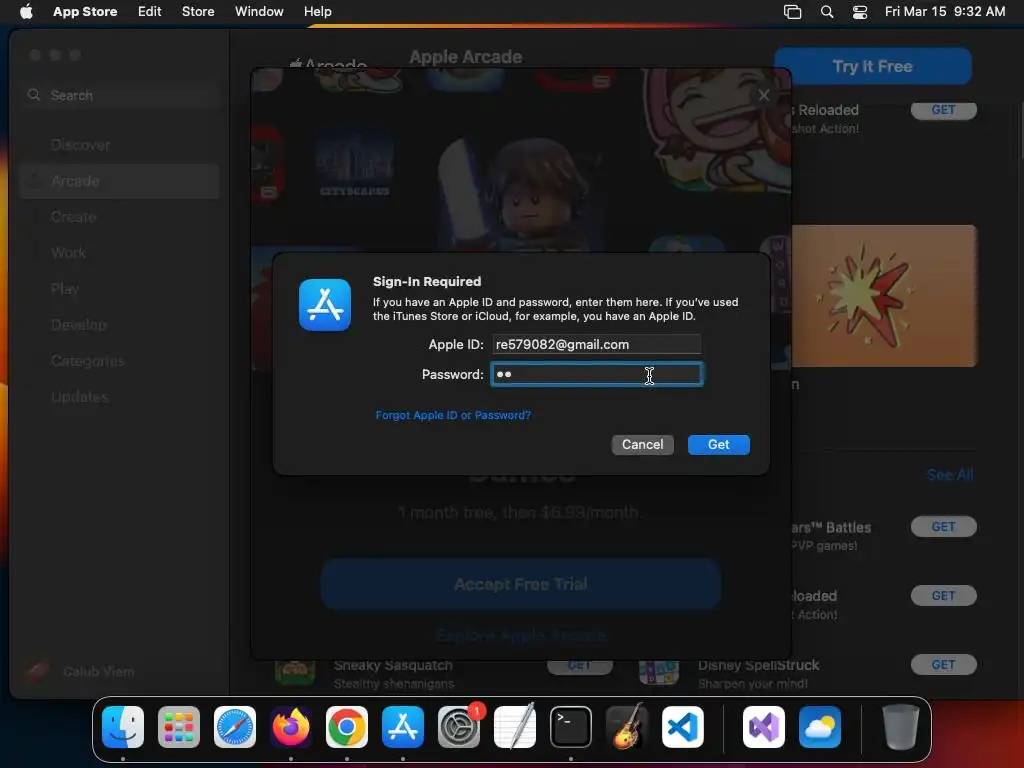1024x768 pixels.
Task: Launch Google Chrome from the Dock
Action: pos(347,727)
